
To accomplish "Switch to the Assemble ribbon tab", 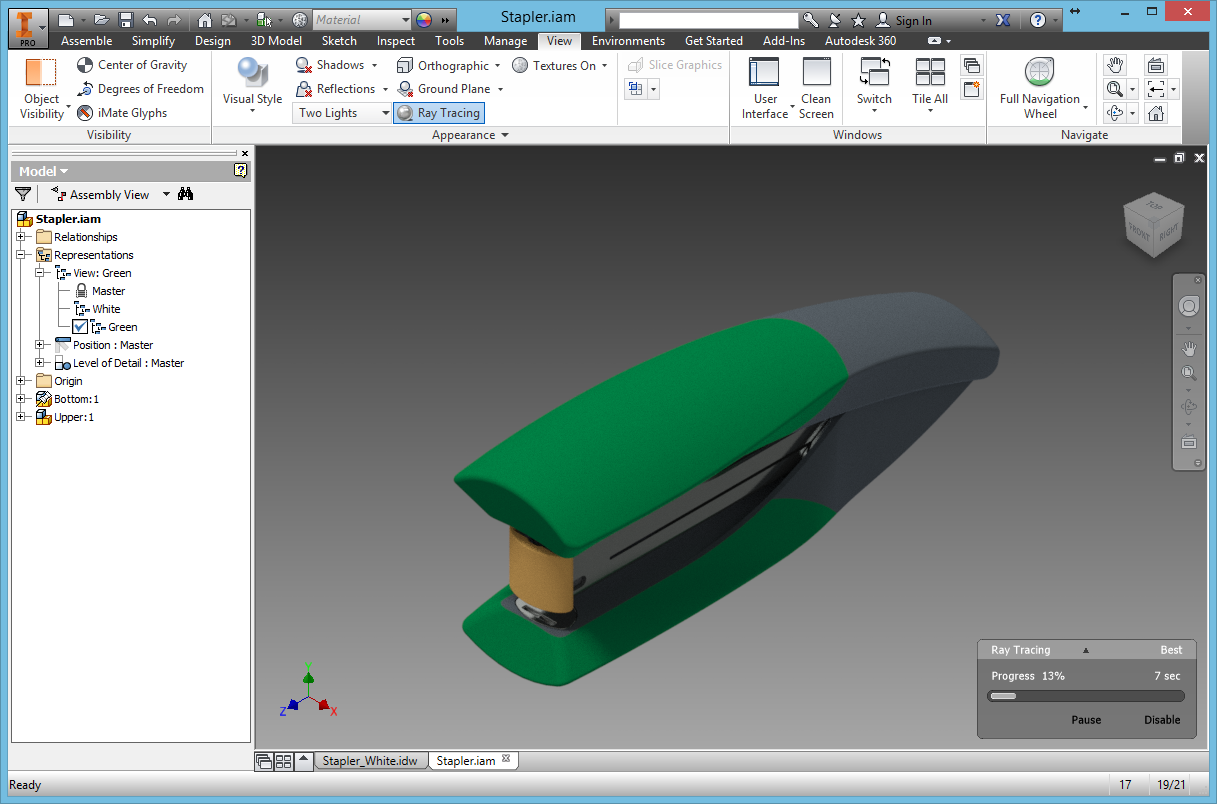I will tap(87, 41).
